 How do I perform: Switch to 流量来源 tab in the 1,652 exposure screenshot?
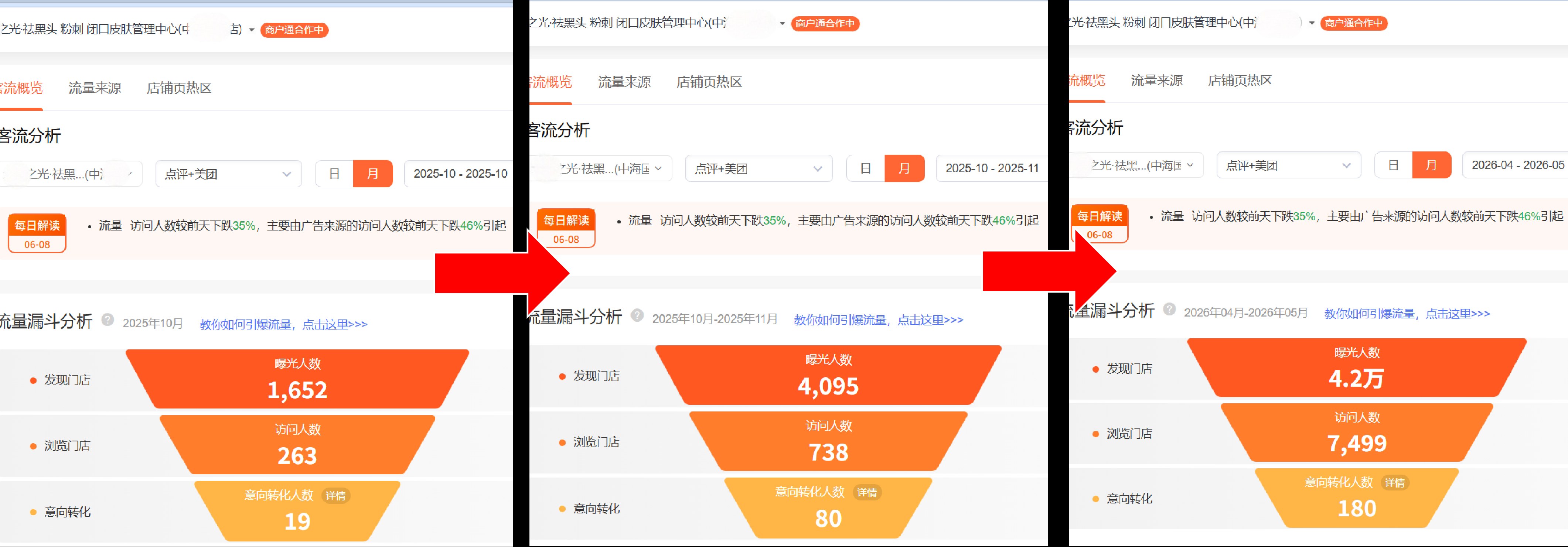pos(95,88)
